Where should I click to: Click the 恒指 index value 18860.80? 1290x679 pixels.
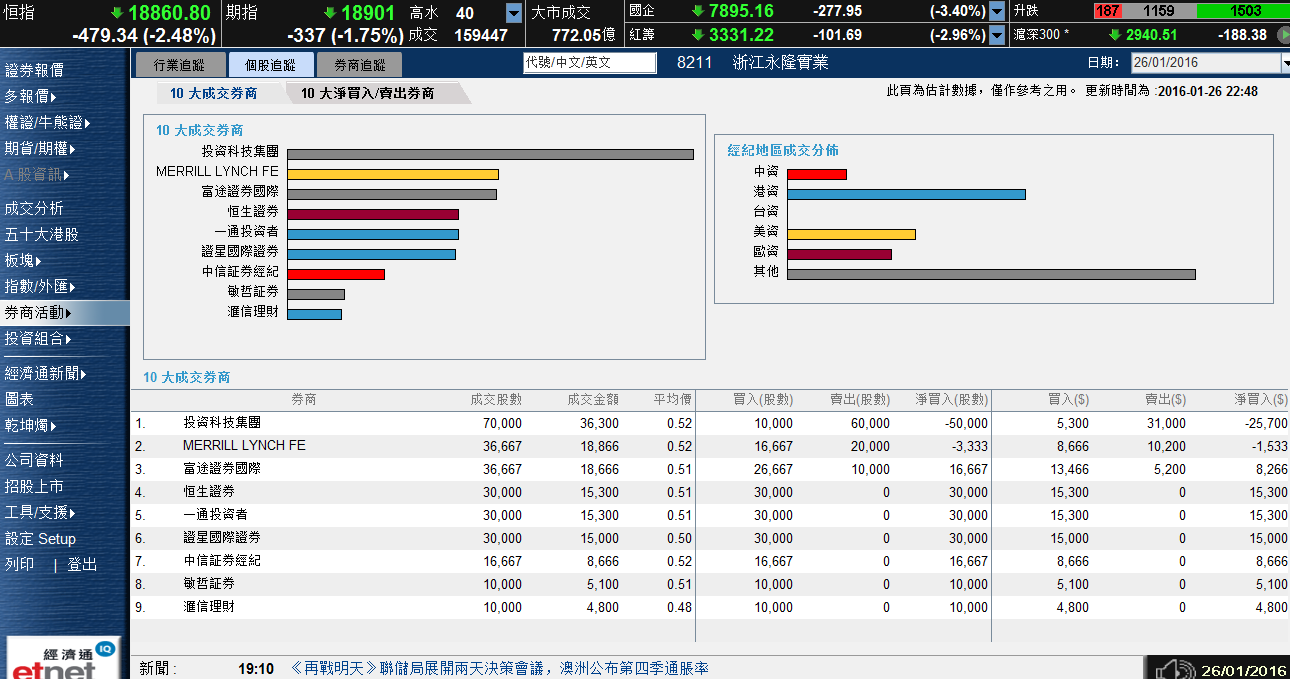169,13
